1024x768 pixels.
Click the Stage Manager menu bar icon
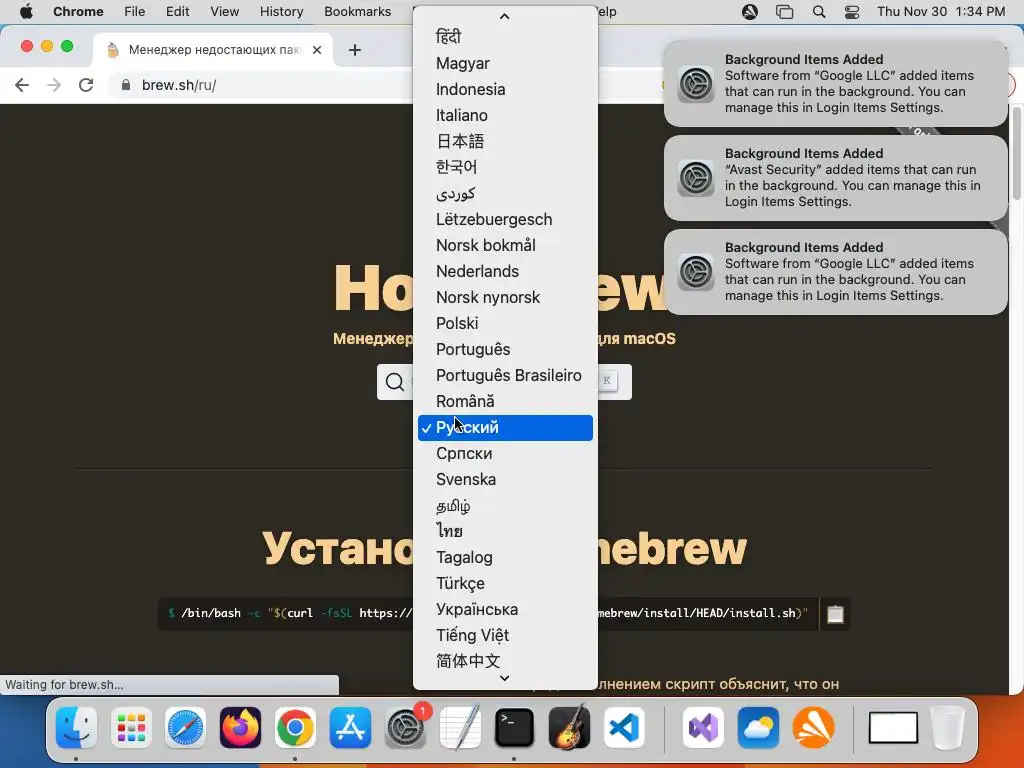coord(784,11)
